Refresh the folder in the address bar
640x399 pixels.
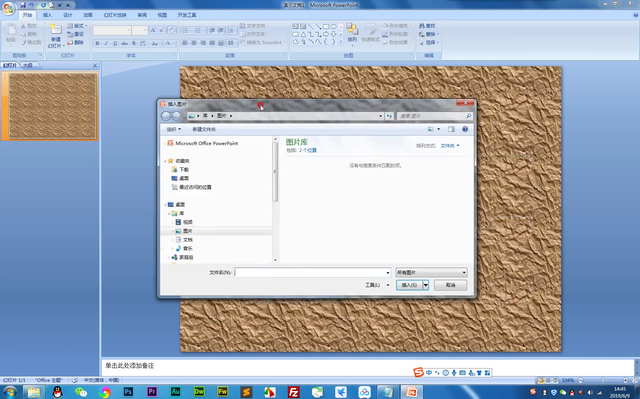point(389,116)
